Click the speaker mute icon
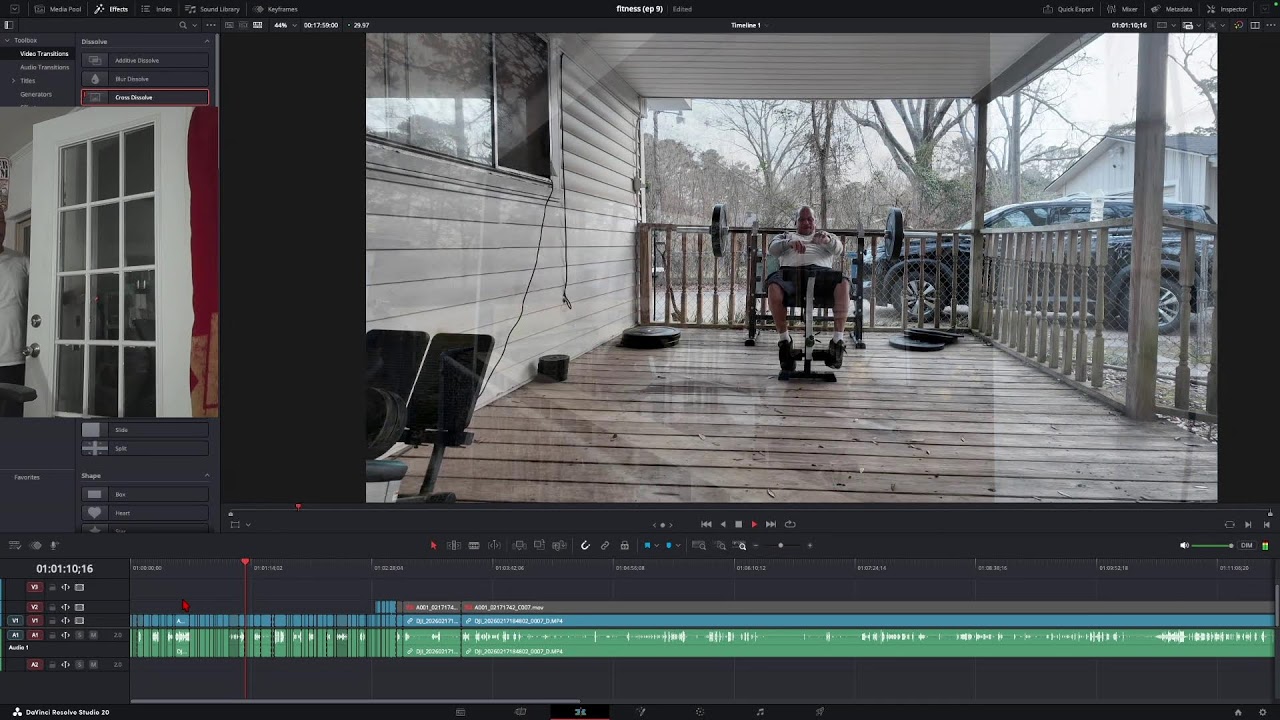 pyautogui.click(x=1185, y=545)
